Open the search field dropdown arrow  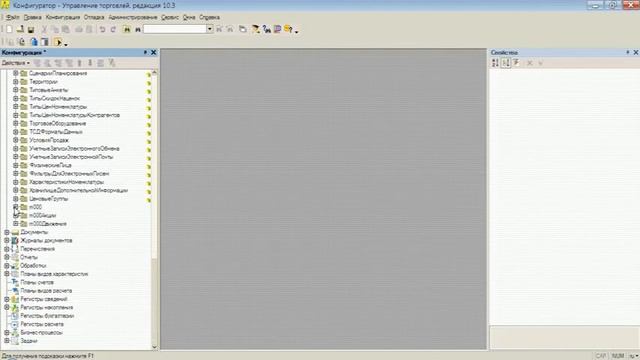coord(210,29)
